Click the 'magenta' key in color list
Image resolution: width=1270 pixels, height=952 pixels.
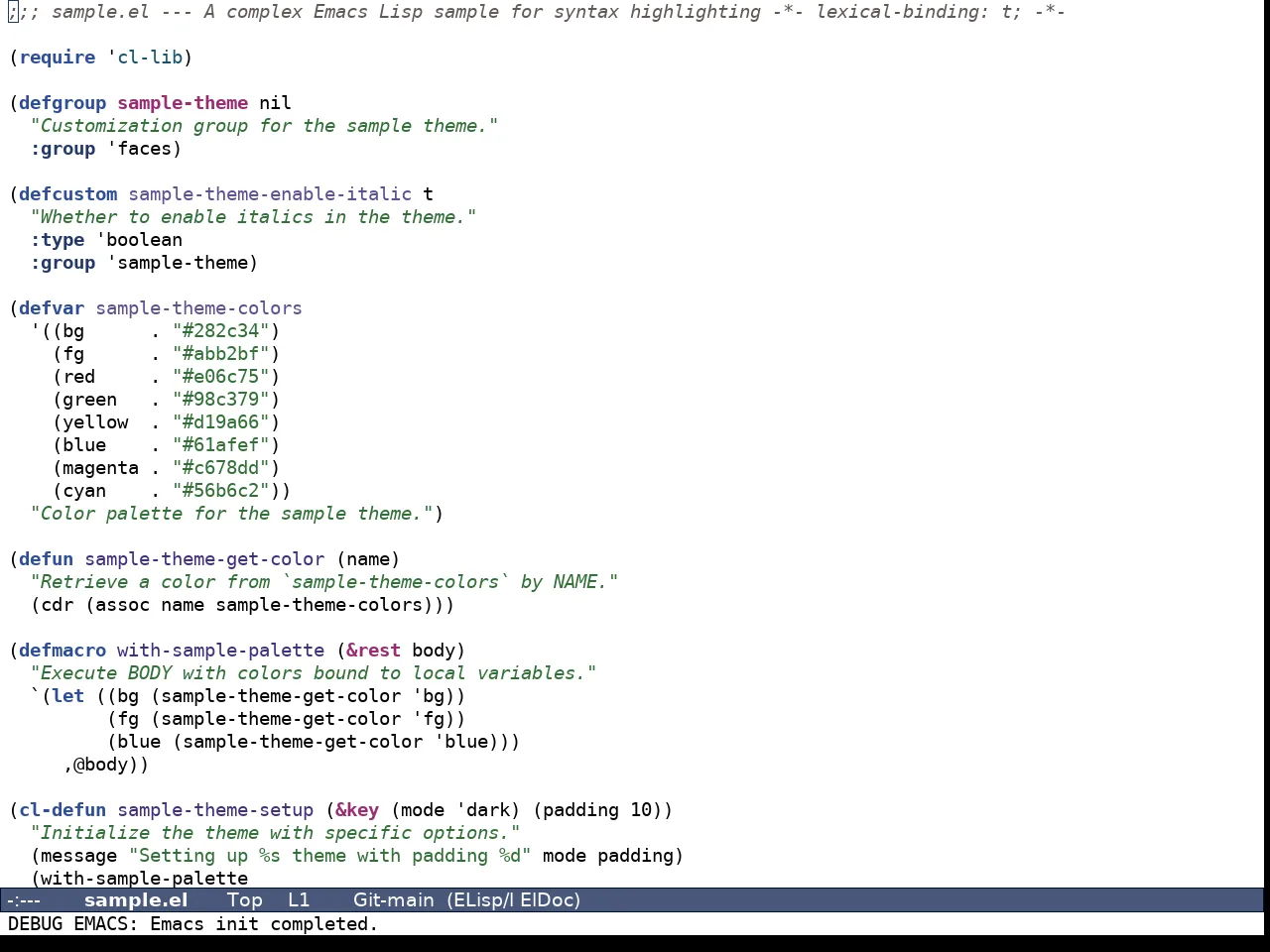point(100,468)
